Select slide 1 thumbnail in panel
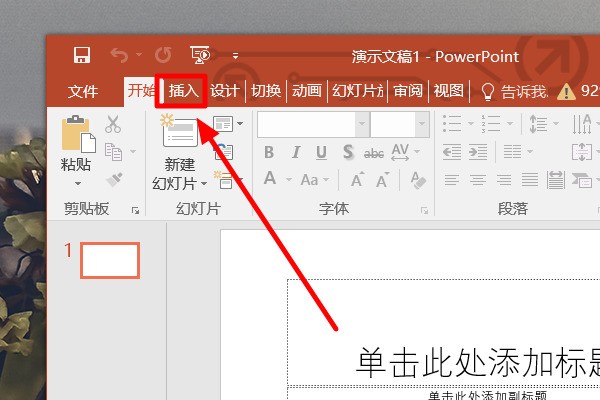The height and width of the screenshot is (400, 600). 109,260
